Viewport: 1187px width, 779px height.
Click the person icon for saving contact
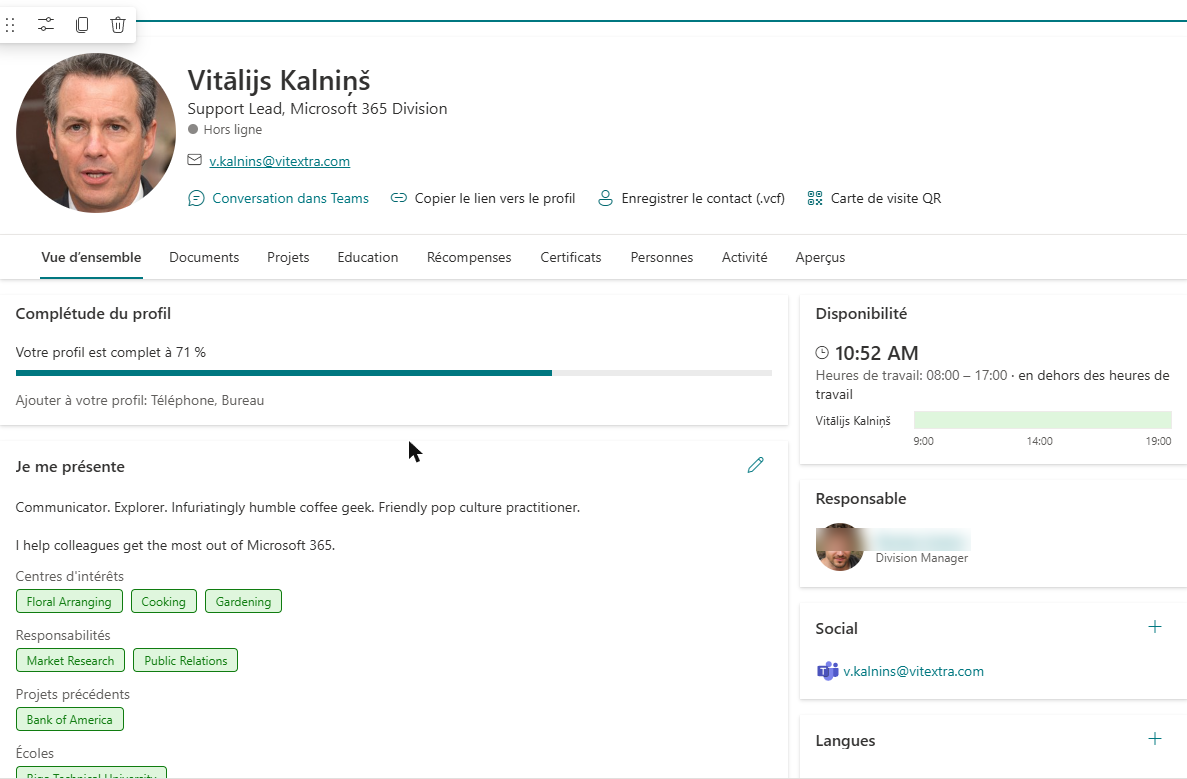click(x=605, y=198)
